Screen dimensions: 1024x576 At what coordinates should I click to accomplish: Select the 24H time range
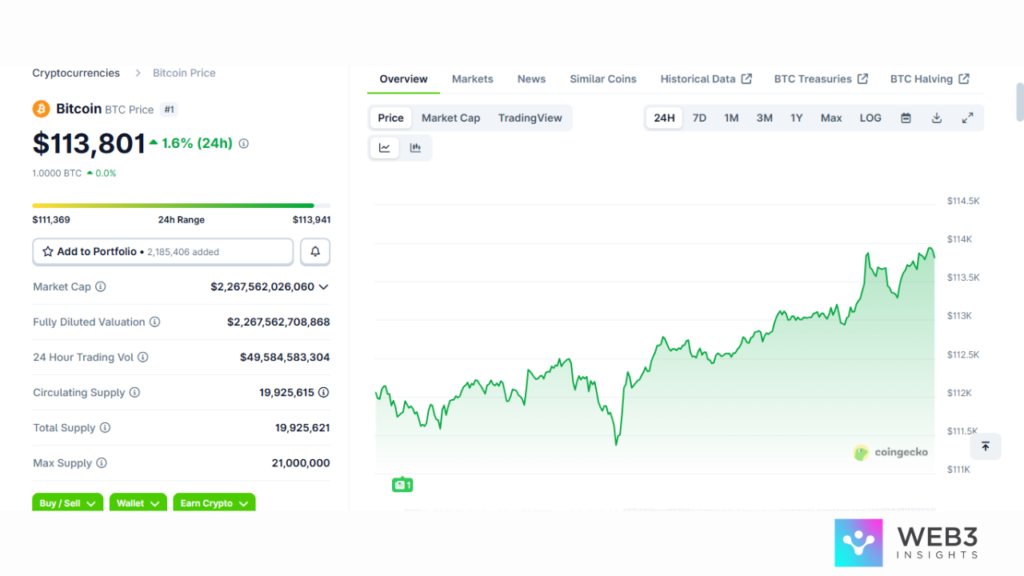pos(664,118)
